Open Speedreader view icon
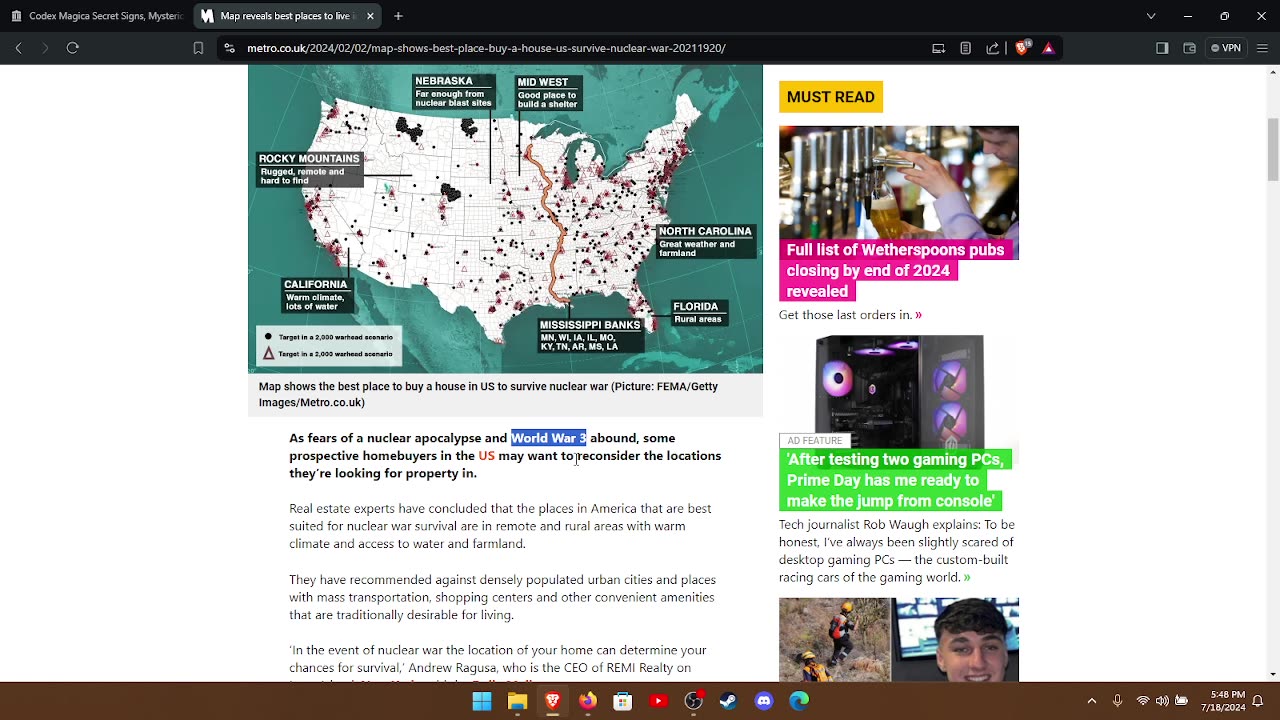The width and height of the screenshot is (1280, 720). pos(965,48)
